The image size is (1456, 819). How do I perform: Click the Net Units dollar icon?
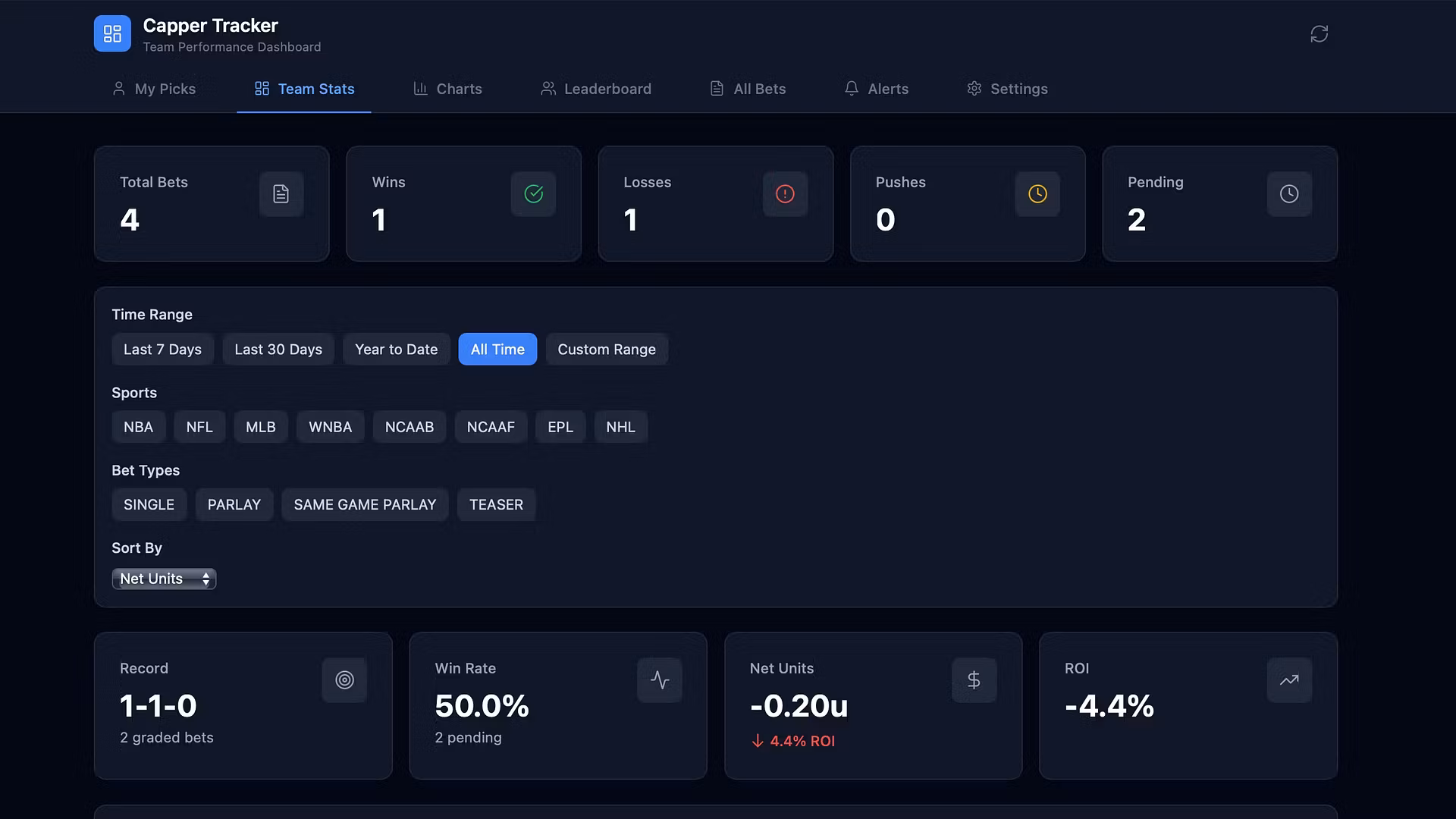(x=974, y=680)
